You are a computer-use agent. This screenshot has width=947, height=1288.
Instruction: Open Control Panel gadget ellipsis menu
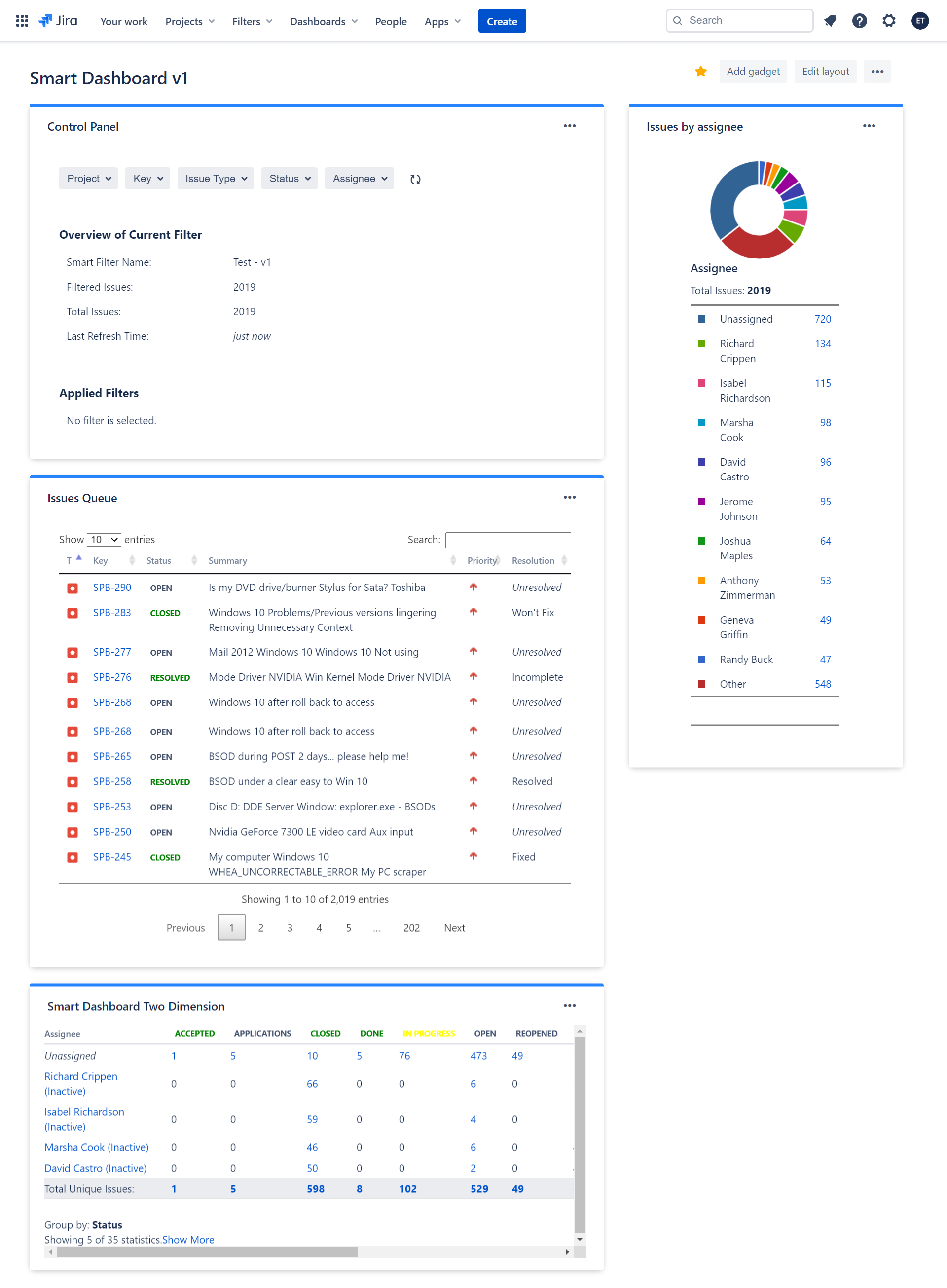[x=569, y=126]
